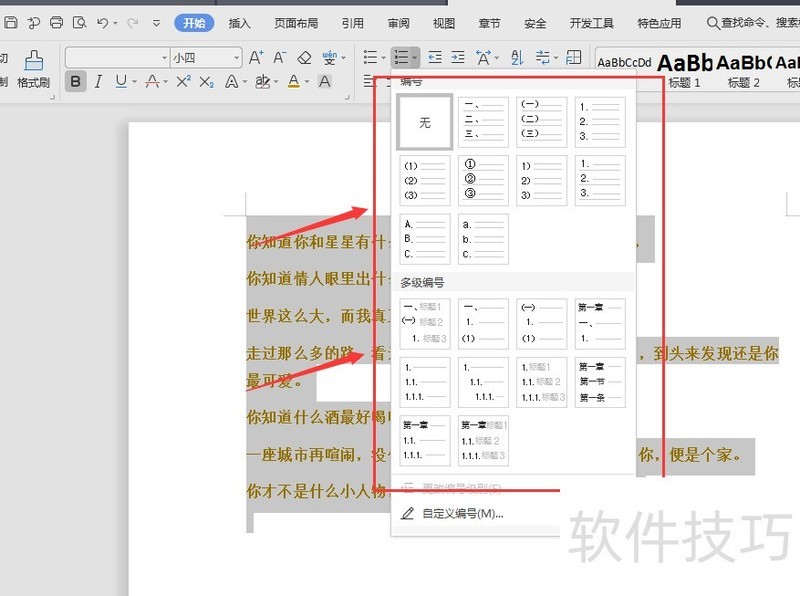This screenshot has height=596, width=800.
Task: Decrease font size with A- icon
Action: coord(279,58)
